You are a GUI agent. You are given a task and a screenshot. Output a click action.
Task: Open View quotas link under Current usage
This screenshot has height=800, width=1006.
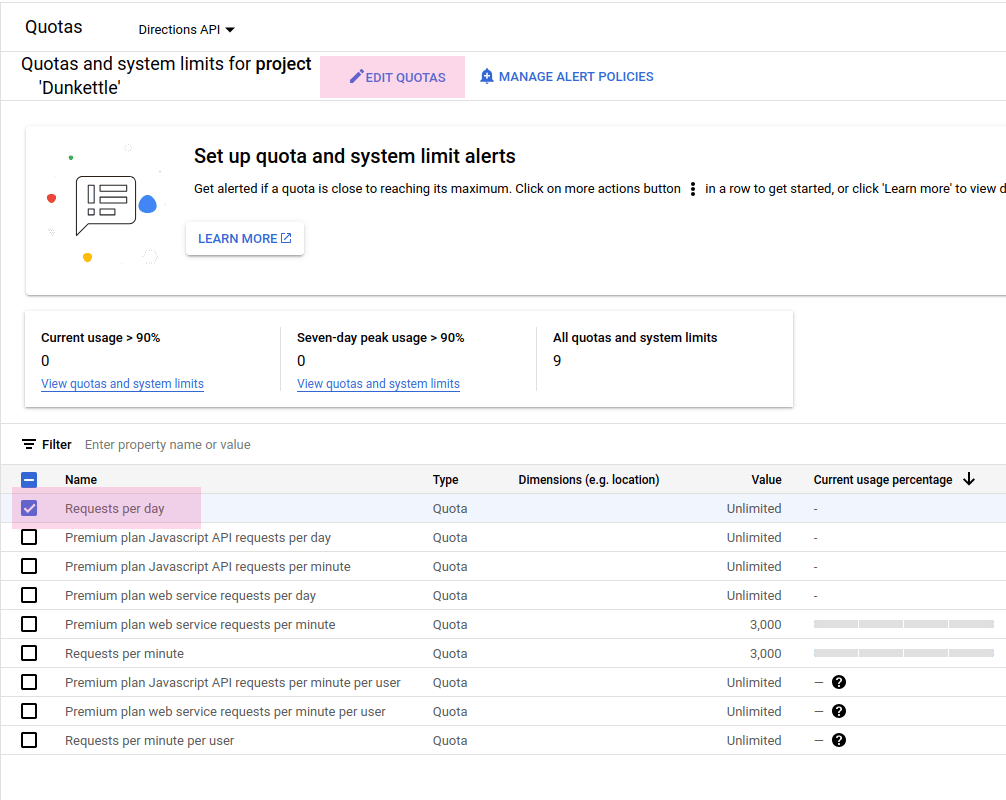pyautogui.click(x=122, y=384)
